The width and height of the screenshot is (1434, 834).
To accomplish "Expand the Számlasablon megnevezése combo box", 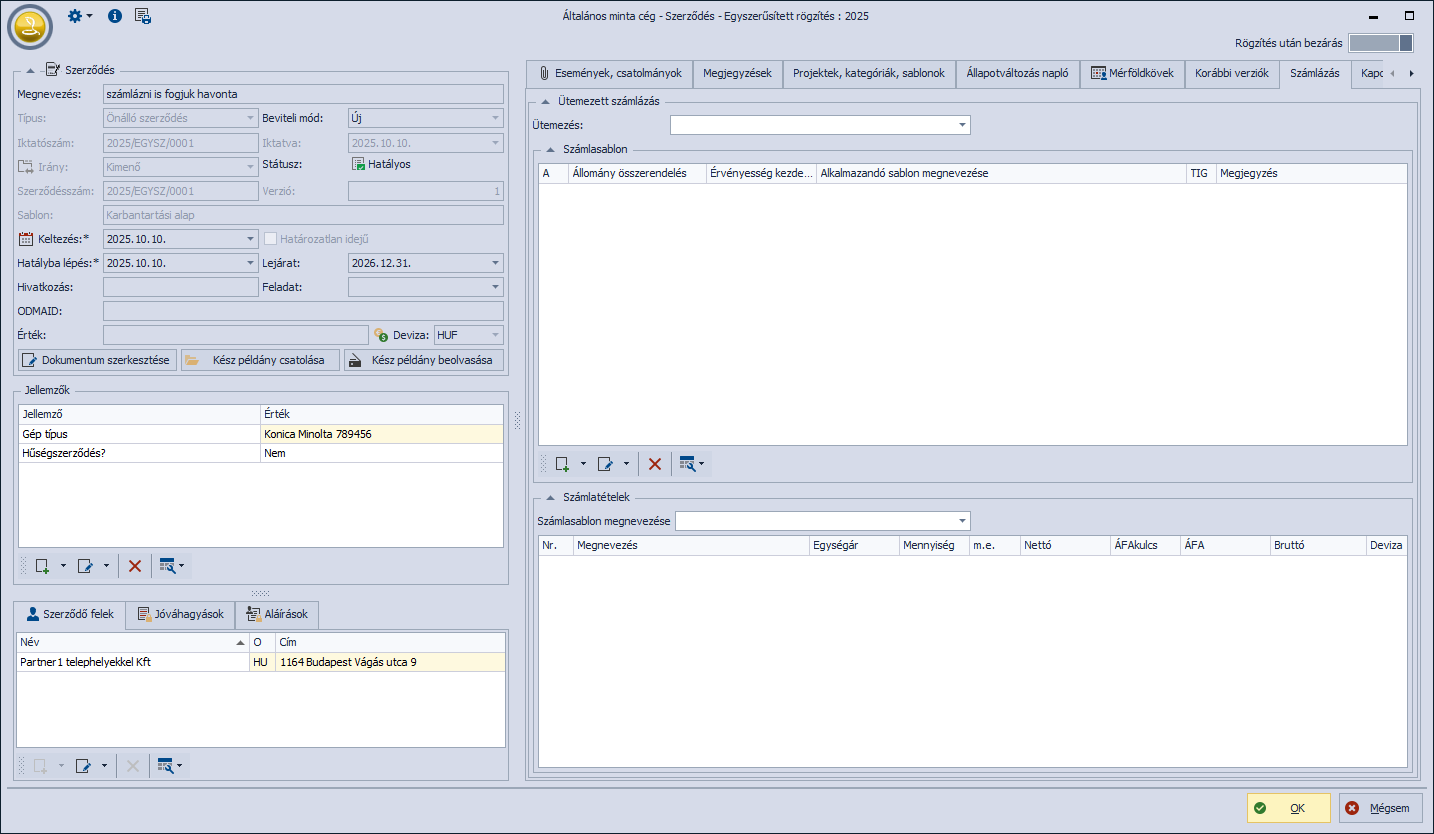I will (x=962, y=521).
